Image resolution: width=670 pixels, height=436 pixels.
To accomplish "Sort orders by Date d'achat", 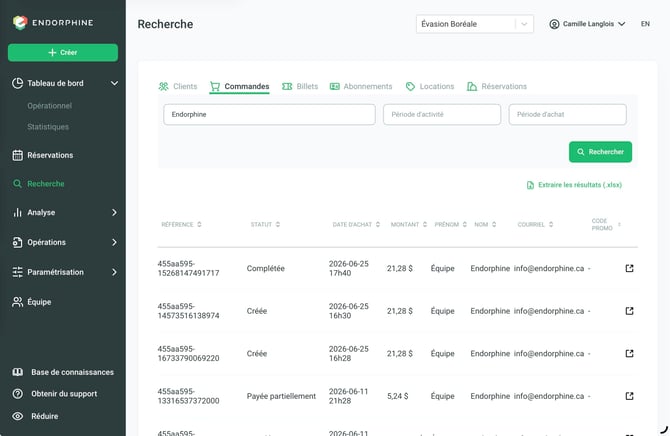I will pyautogui.click(x=378, y=224).
